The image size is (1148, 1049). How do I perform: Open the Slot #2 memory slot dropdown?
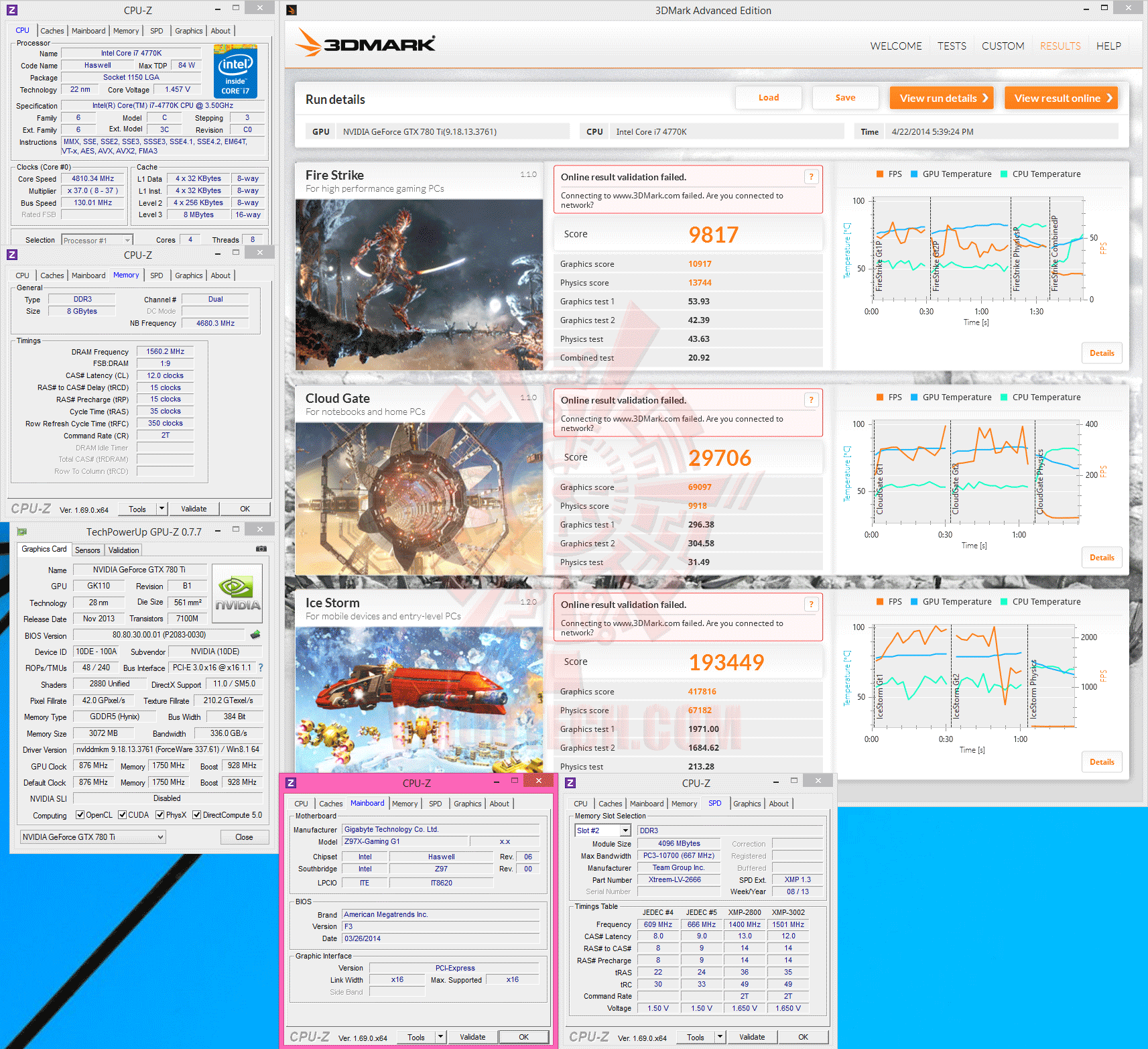(x=603, y=830)
